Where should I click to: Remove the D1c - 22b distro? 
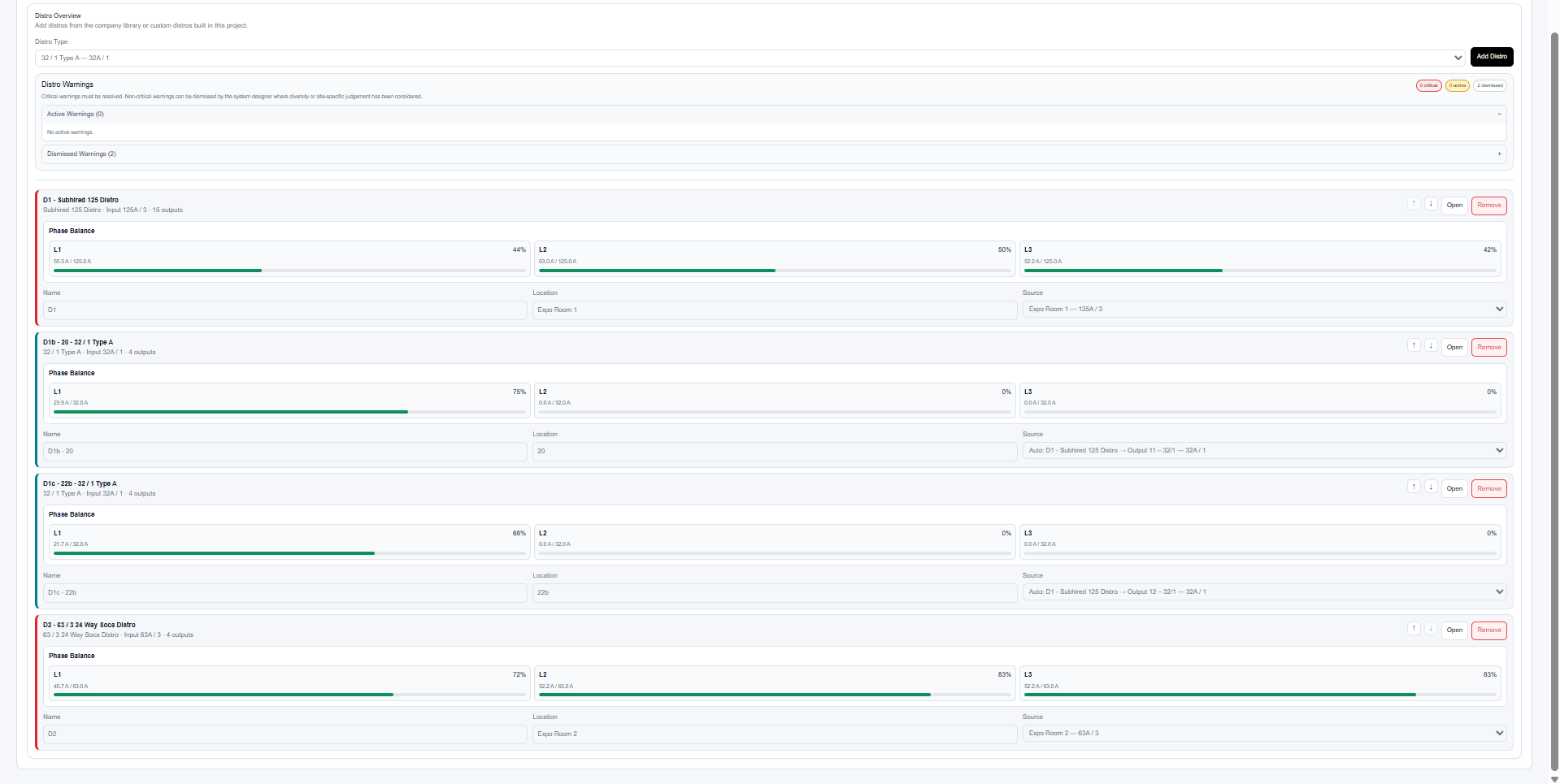tap(1488, 488)
